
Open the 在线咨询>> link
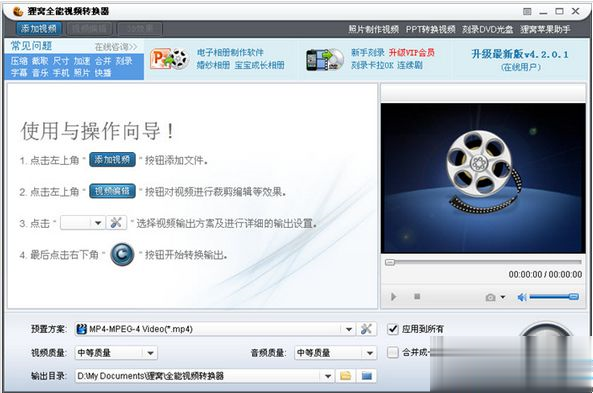tap(115, 47)
